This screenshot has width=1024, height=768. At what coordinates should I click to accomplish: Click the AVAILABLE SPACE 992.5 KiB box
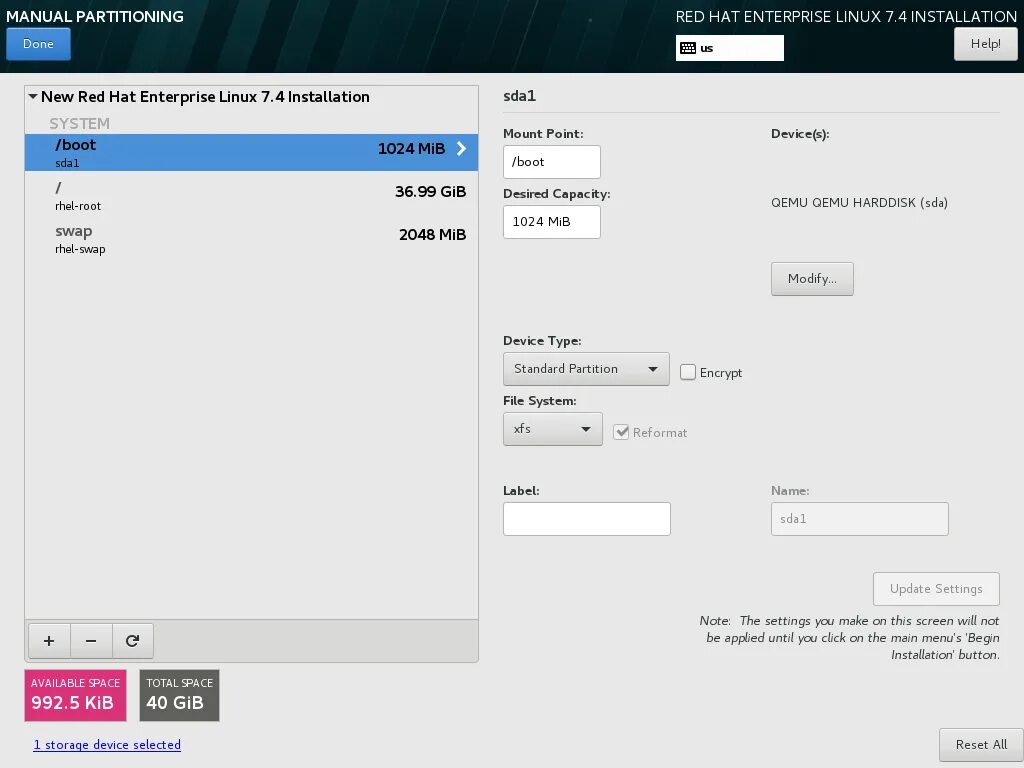pos(75,696)
